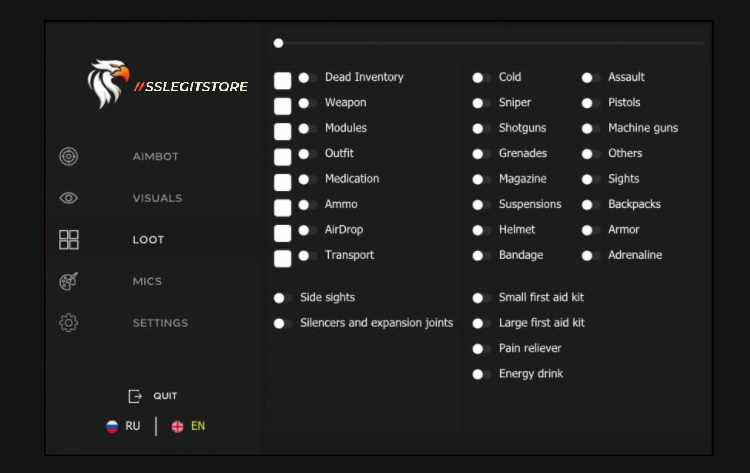Open the color swatch beside AirDrop
750x473 pixels.
[283, 232]
